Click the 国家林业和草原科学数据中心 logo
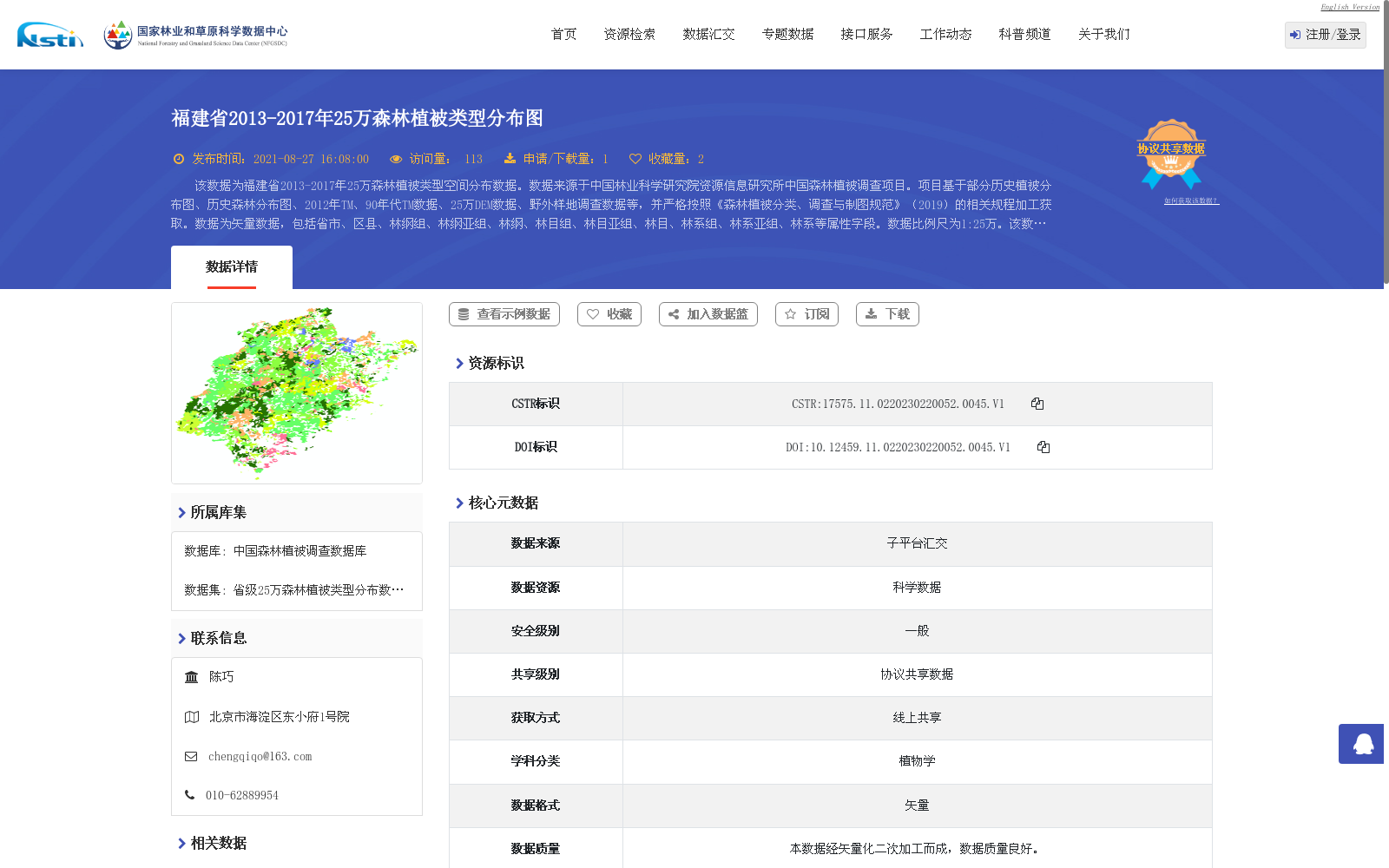Screen dimensions: 1389x868 point(195,35)
